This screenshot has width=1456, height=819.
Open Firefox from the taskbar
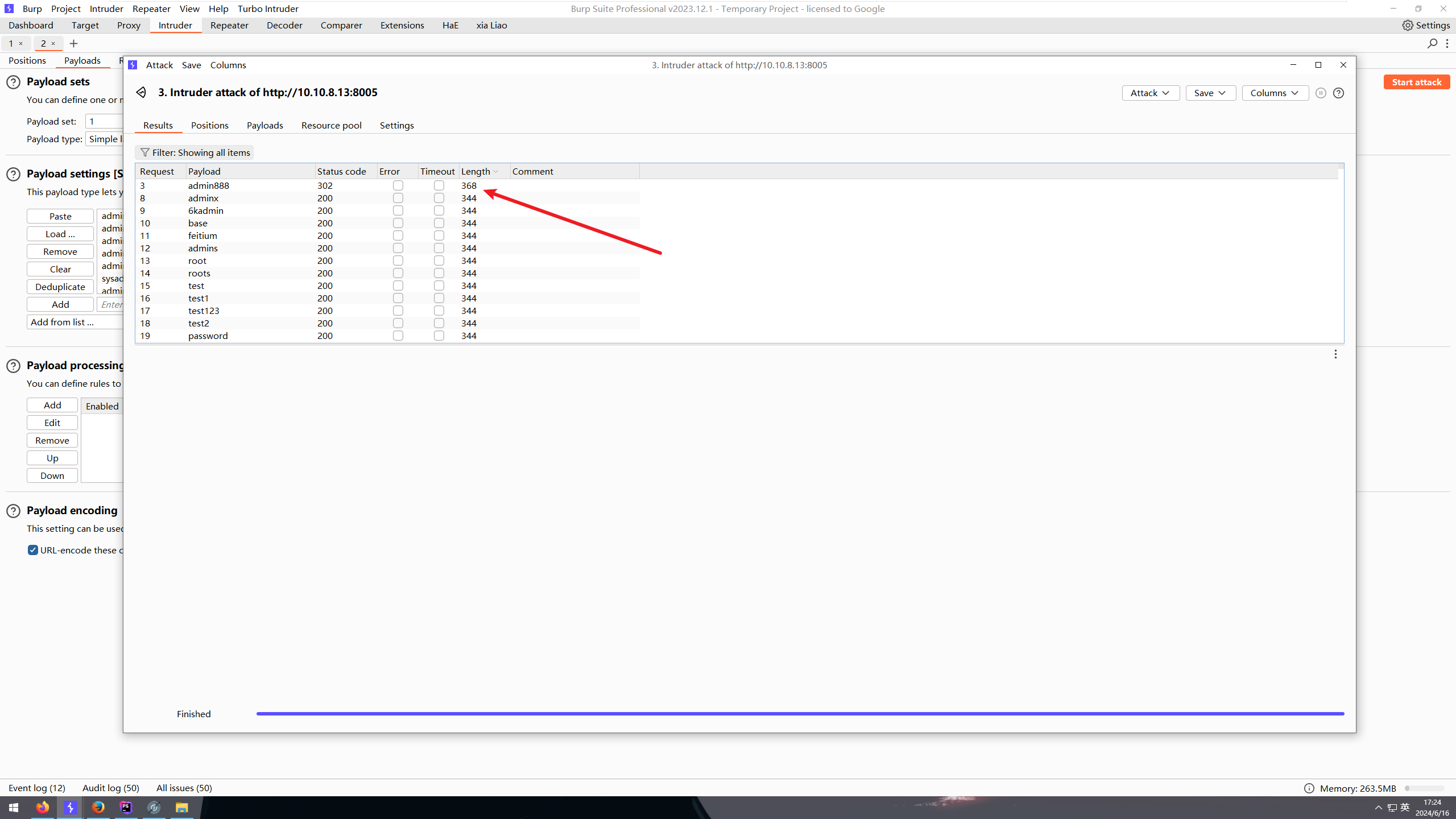42,808
